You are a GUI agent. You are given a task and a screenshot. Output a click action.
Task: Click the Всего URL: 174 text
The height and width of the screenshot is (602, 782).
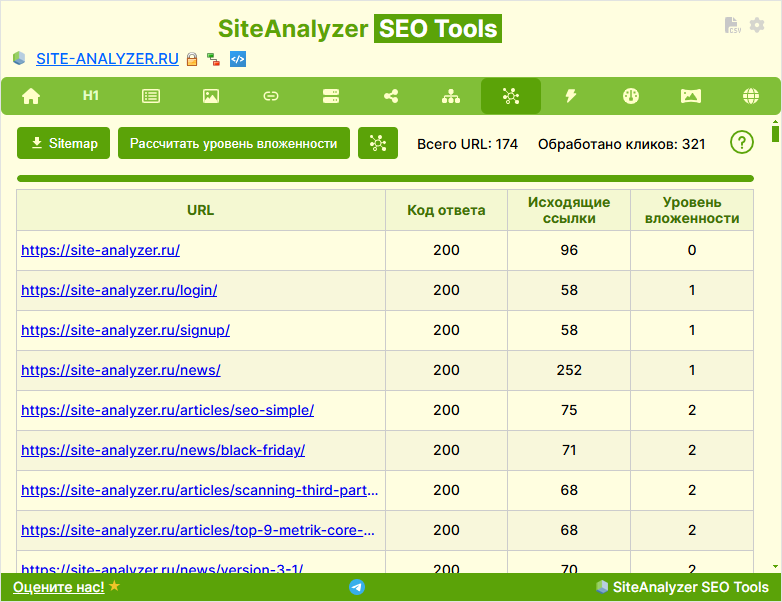(x=467, y=144)
